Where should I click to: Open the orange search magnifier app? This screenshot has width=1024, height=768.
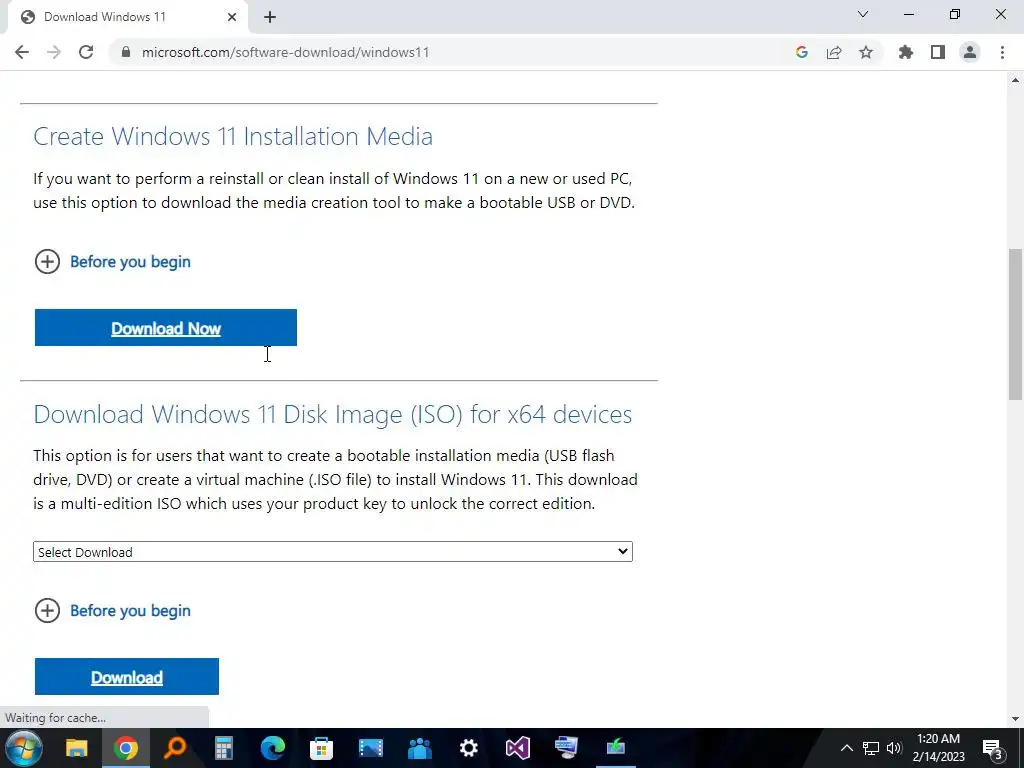tap(174, 748)
